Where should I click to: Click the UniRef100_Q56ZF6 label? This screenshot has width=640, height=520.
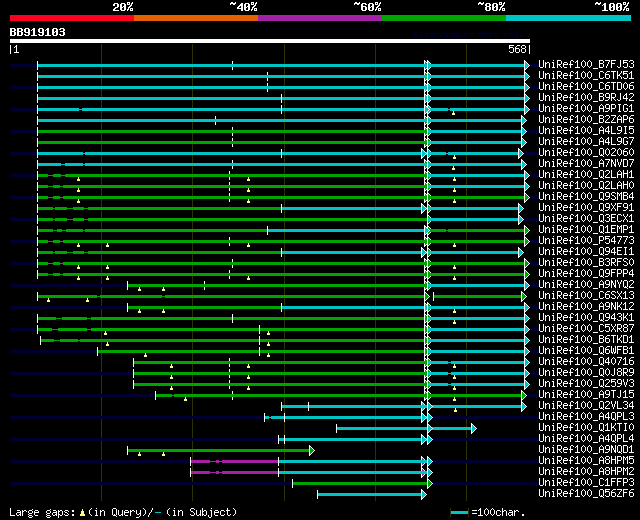click(586, 494)
